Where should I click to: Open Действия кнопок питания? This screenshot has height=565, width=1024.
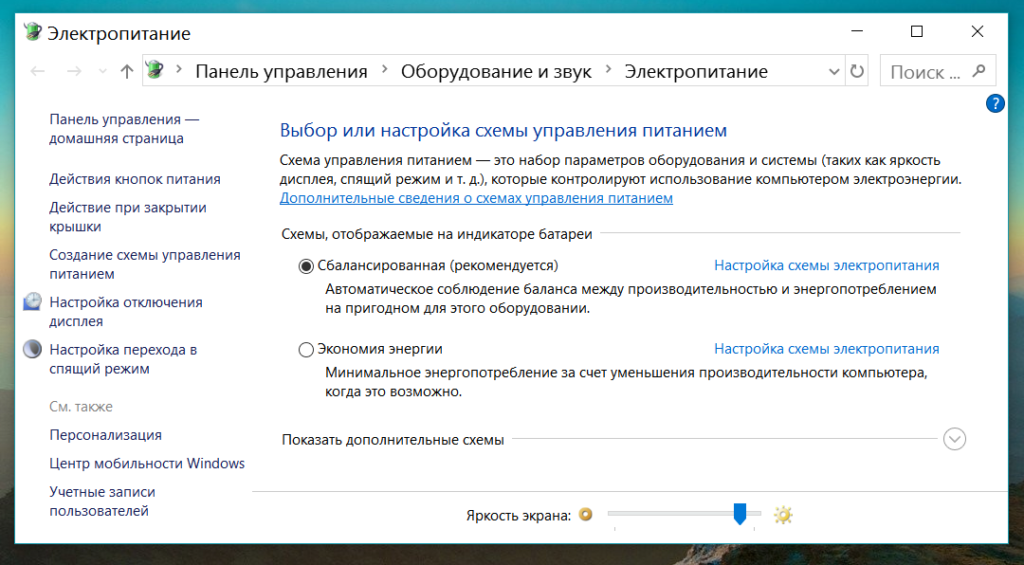tap(135, 179)
